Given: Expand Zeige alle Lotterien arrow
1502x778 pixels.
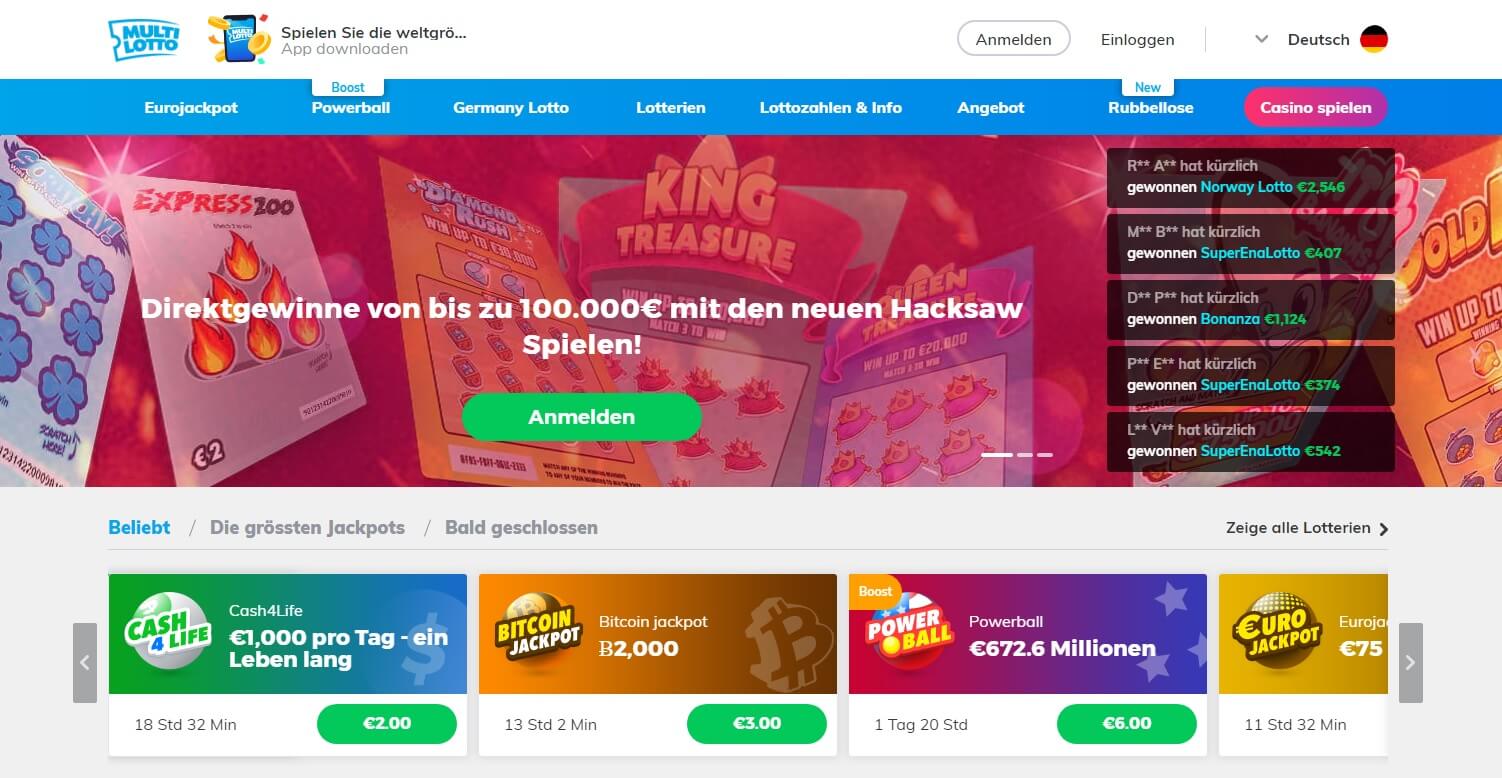Looking at the screenshot, I should click(1384, 529).
